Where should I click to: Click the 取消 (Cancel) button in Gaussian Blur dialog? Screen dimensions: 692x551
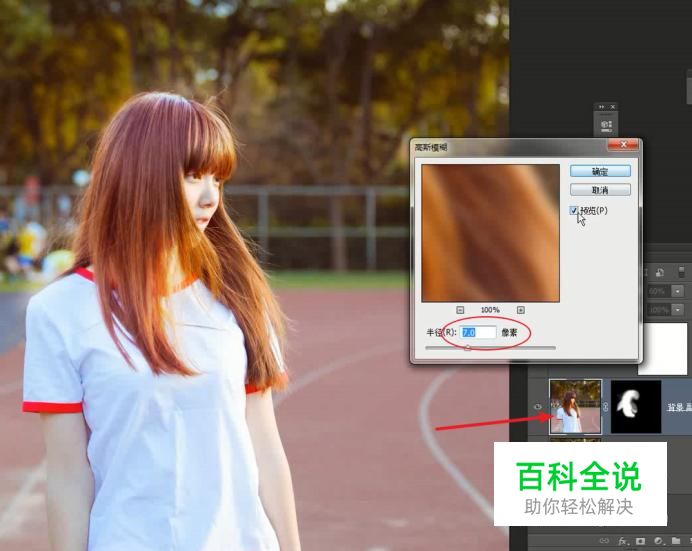tap(600, 190)
